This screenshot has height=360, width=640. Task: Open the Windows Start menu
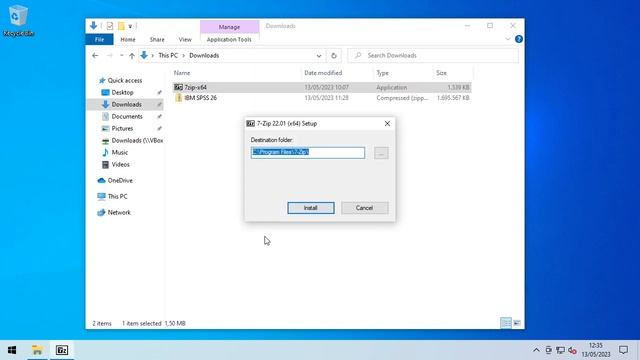[x=12, y=350]
